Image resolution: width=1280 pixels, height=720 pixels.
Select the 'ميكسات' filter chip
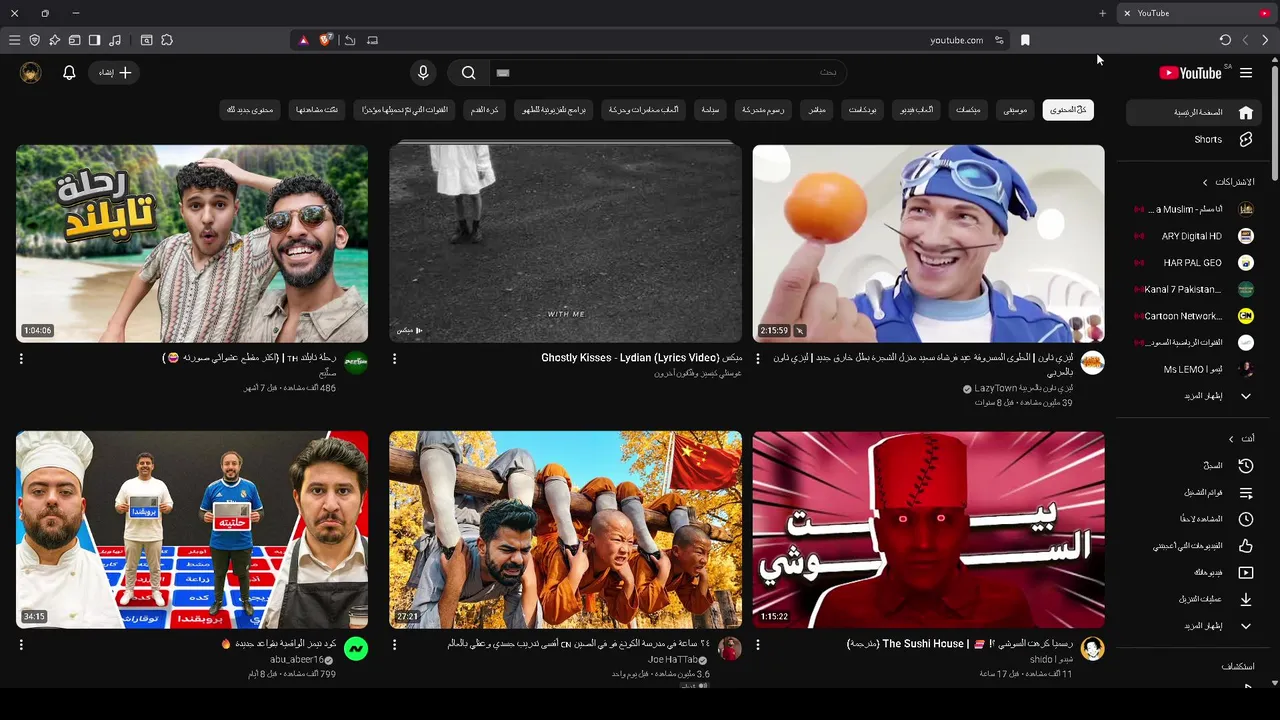pyautogui.click(x=968, y=110)
